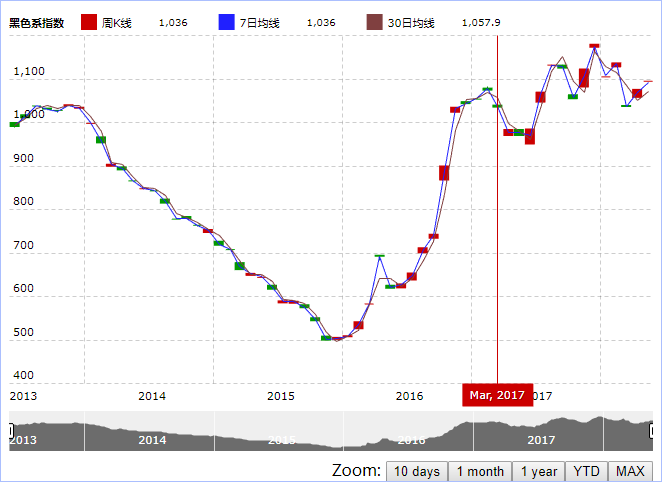Screen dimensions: 662x482
Task: Click the Mar, 2017 date balloon
Action: tap(497, 395)
